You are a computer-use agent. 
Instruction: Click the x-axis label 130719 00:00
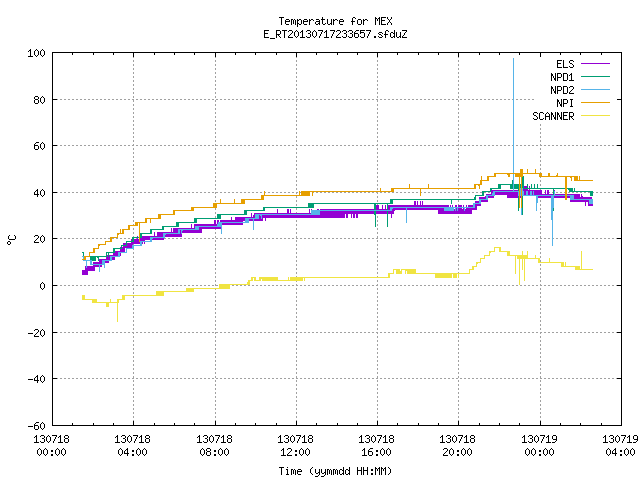pos(540,446)
